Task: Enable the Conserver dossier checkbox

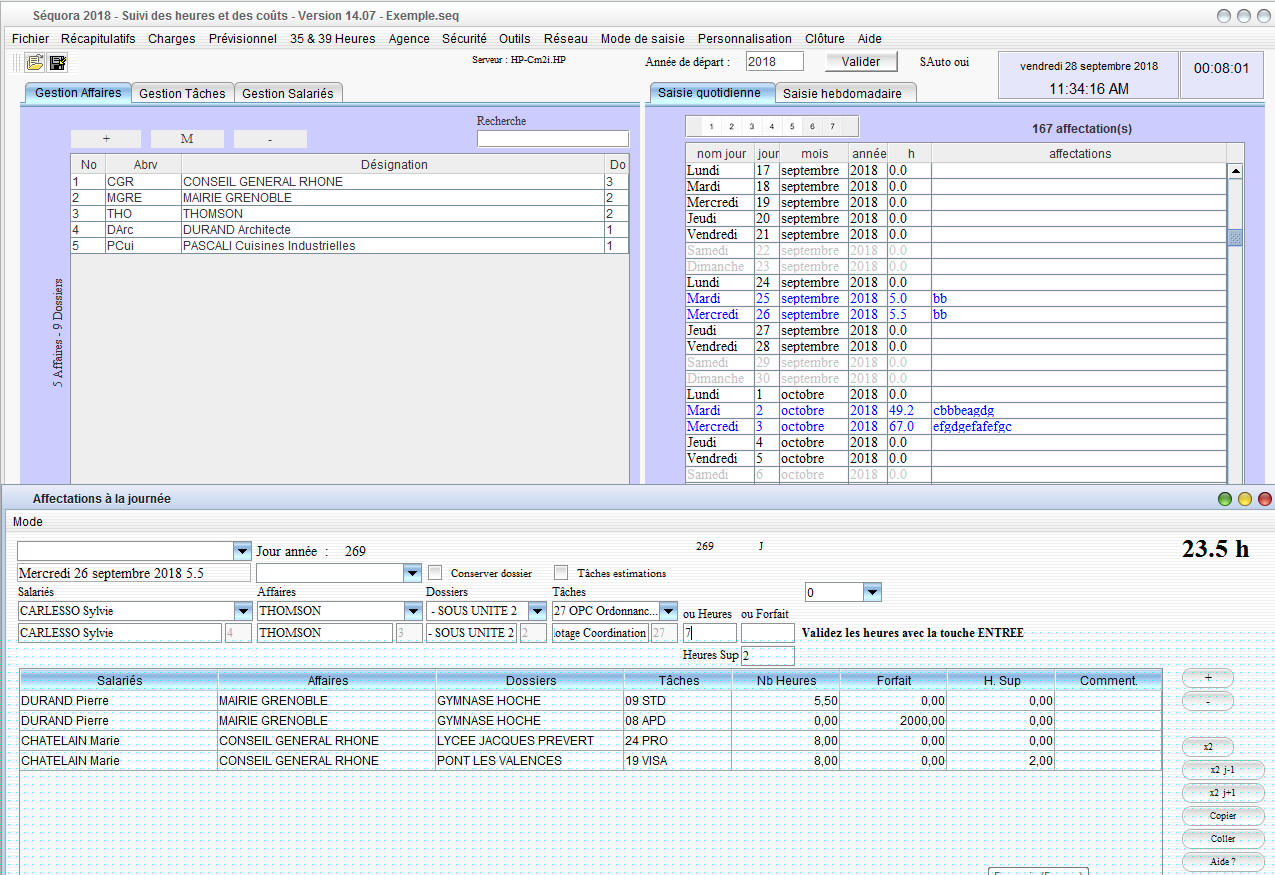Action: (435, 573)
